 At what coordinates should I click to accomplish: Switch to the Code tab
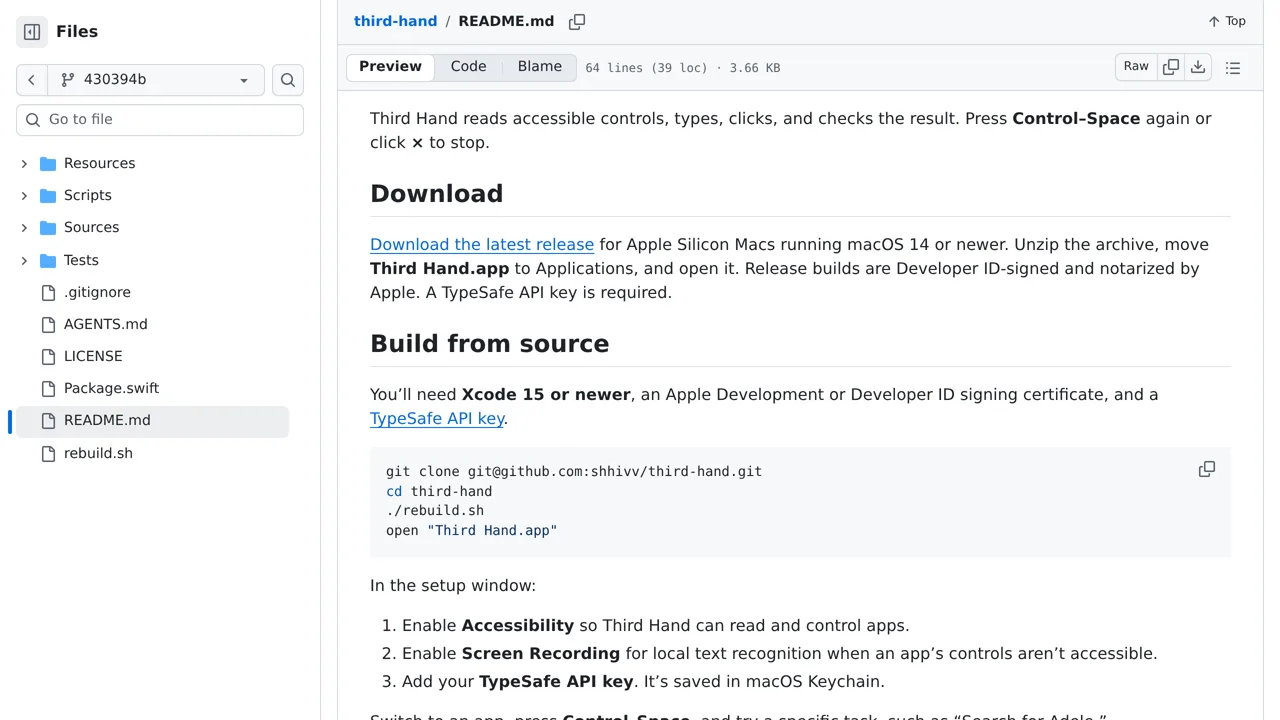click(468, 67)
